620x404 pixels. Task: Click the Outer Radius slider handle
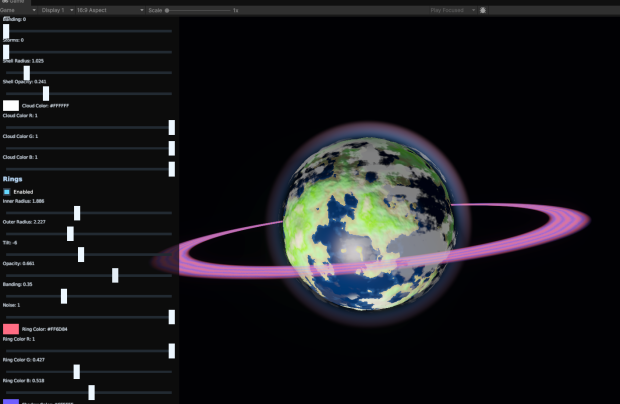pos(70,234)
